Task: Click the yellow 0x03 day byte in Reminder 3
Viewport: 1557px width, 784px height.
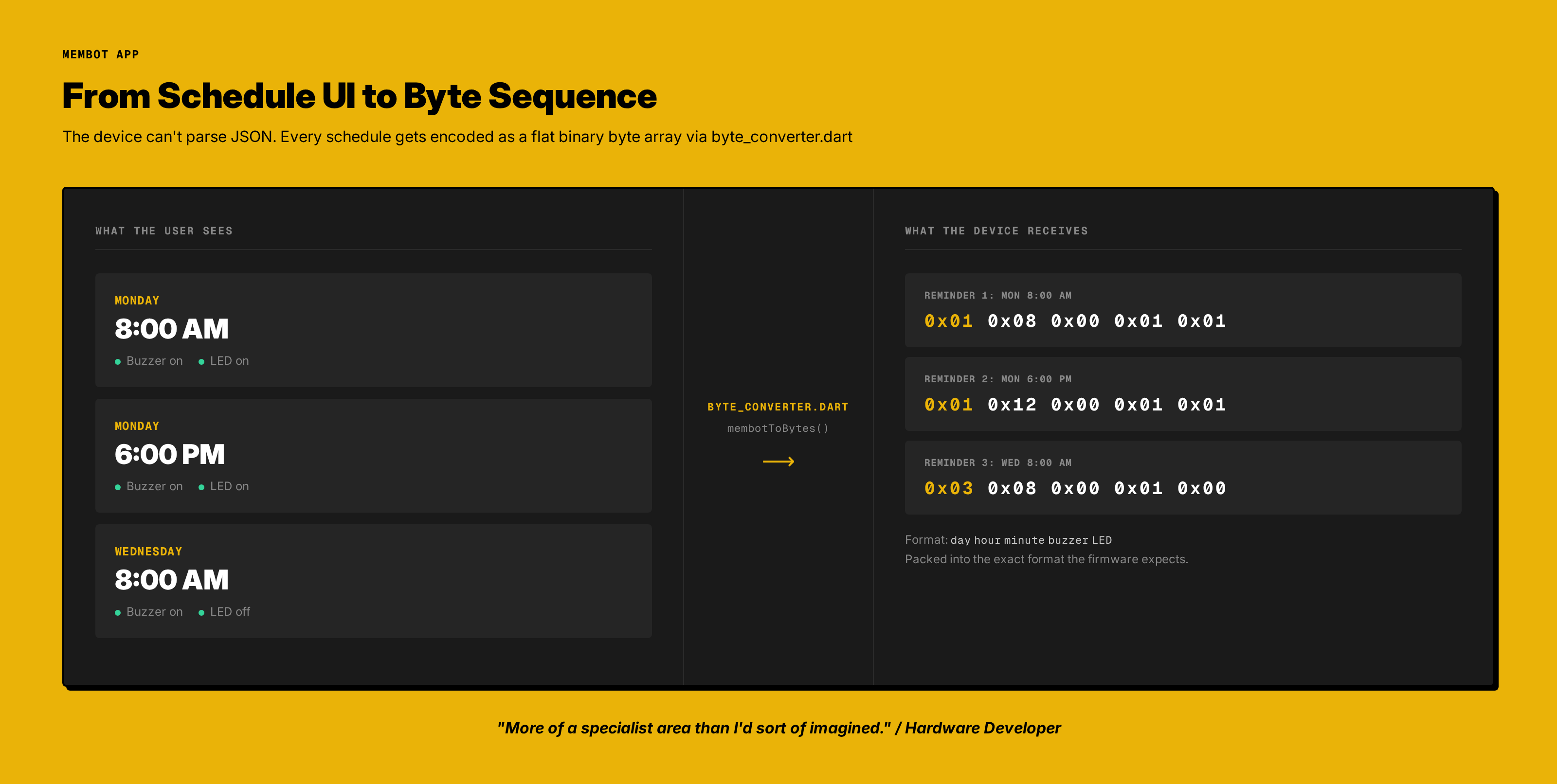Action: click(948, 488)
